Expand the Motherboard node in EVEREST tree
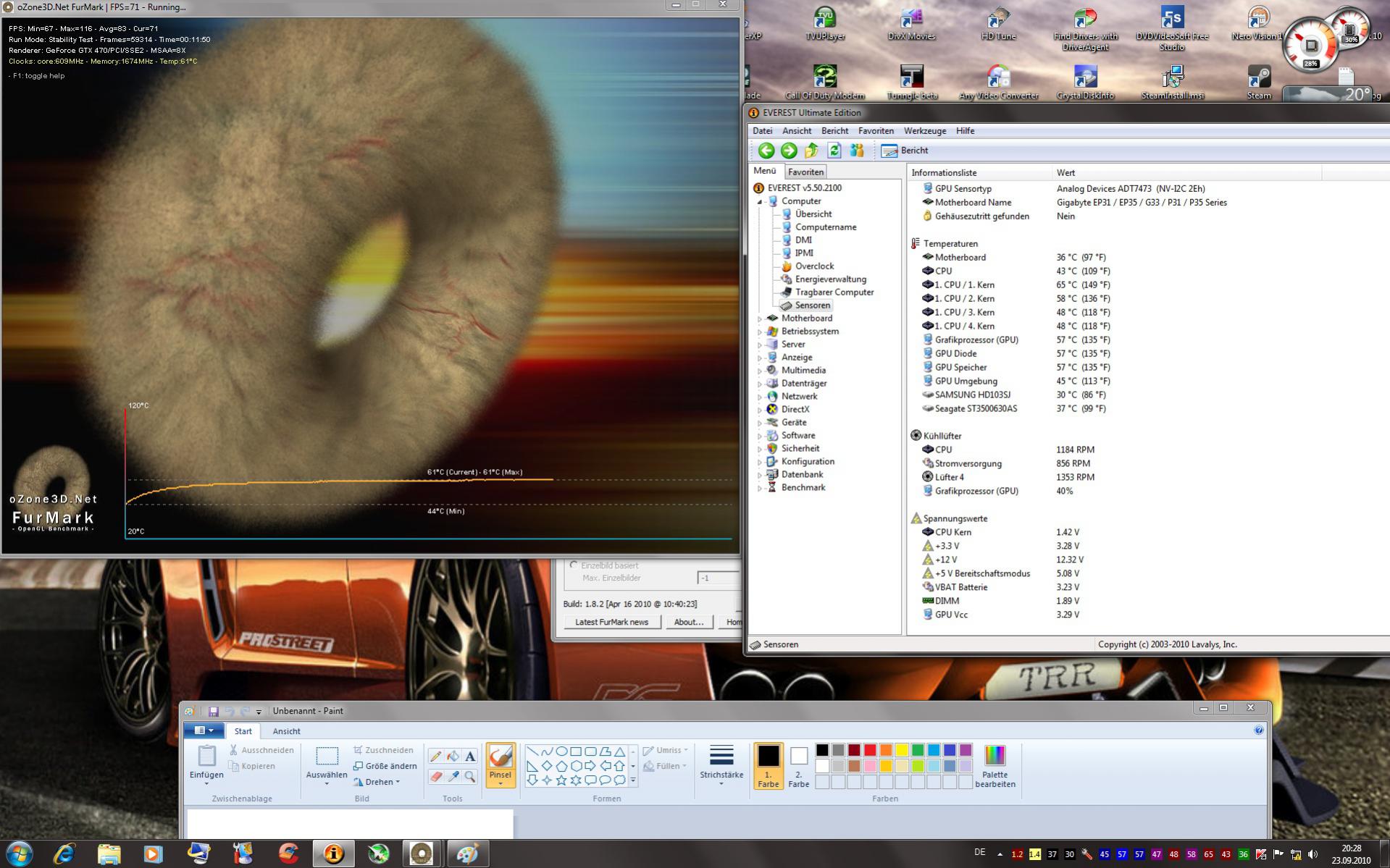The image size is (1390, 868). (760, 319)
